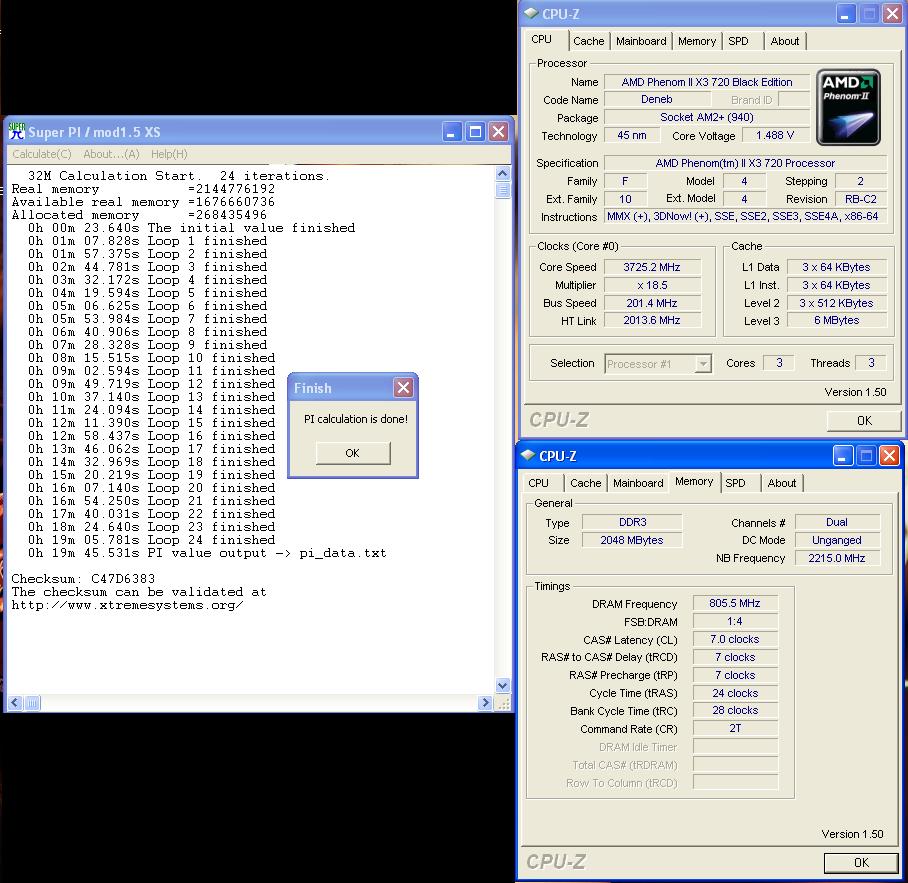The height and width of the screenshot is (883, 908).
Task: Click Super PI horizontal scrollbar thumb
Action: 32,703
